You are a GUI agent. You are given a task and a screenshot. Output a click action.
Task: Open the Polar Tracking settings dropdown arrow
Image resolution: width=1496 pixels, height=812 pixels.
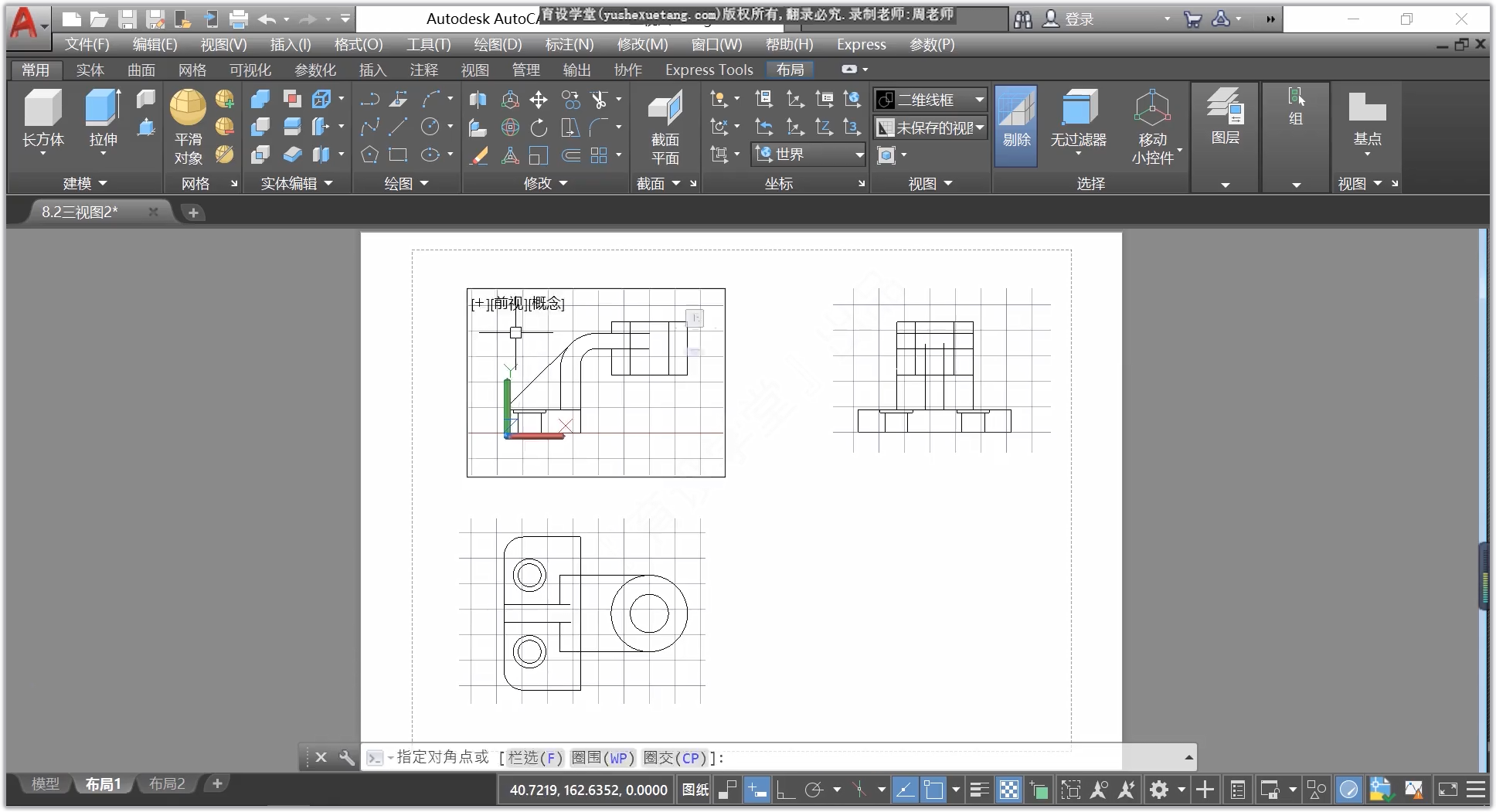tap(836, 790)
